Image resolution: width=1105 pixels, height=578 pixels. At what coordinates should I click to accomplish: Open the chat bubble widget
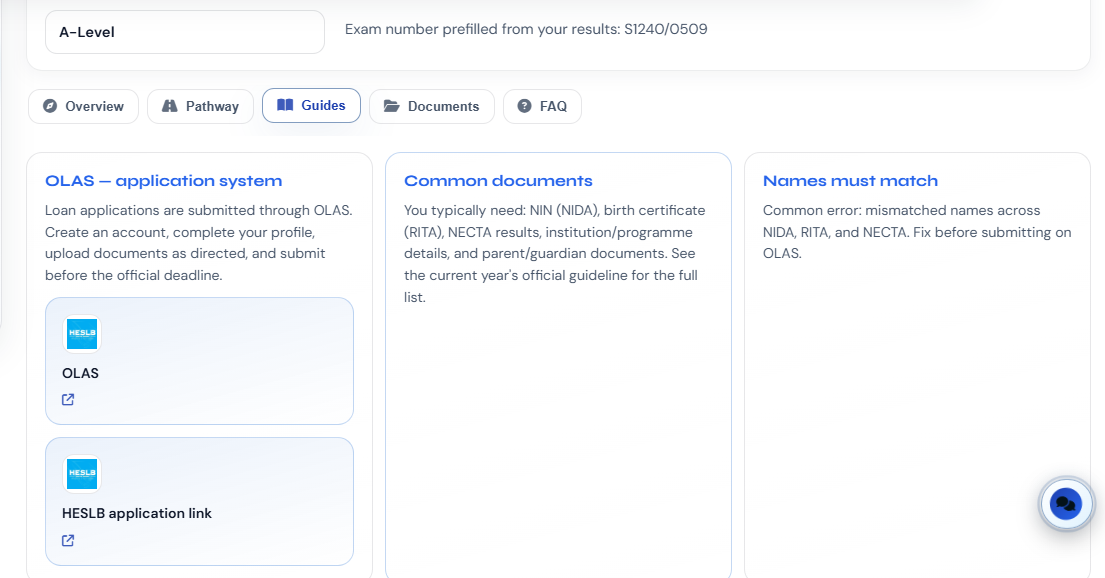[1066, 504]
